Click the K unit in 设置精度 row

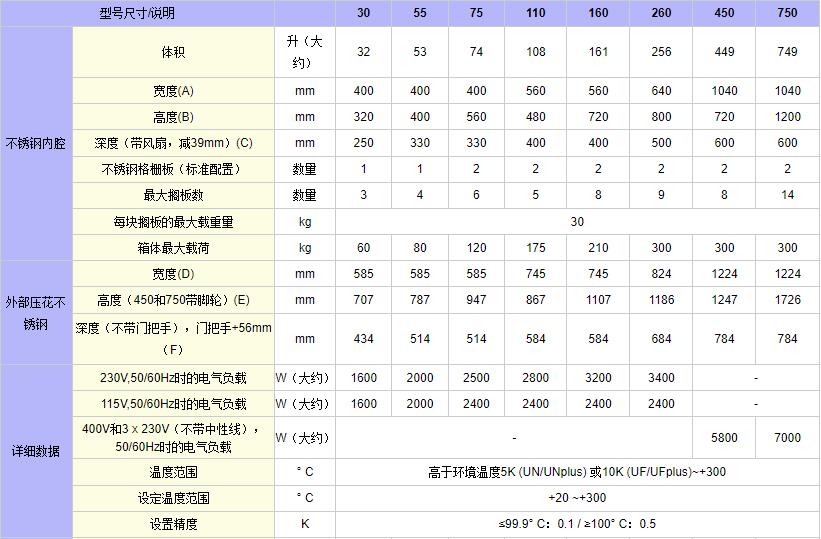[305, 524]
